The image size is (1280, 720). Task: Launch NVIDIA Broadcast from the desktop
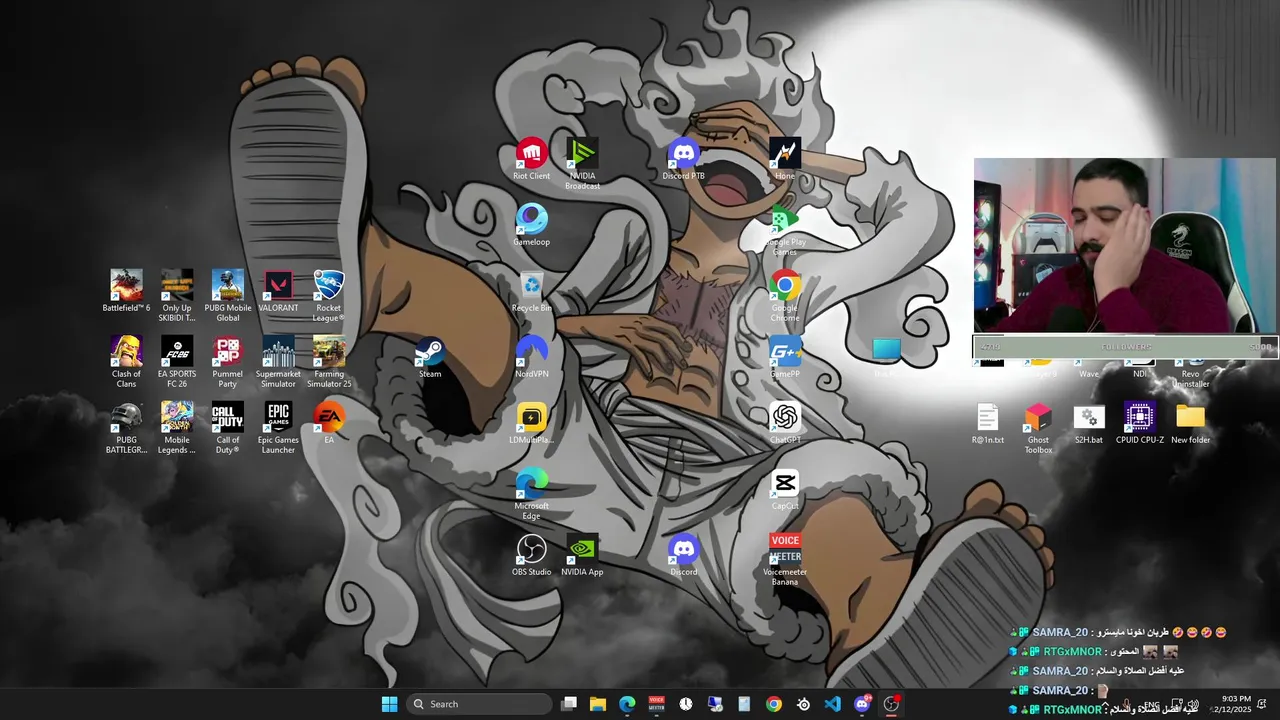(x=582, y=164)
